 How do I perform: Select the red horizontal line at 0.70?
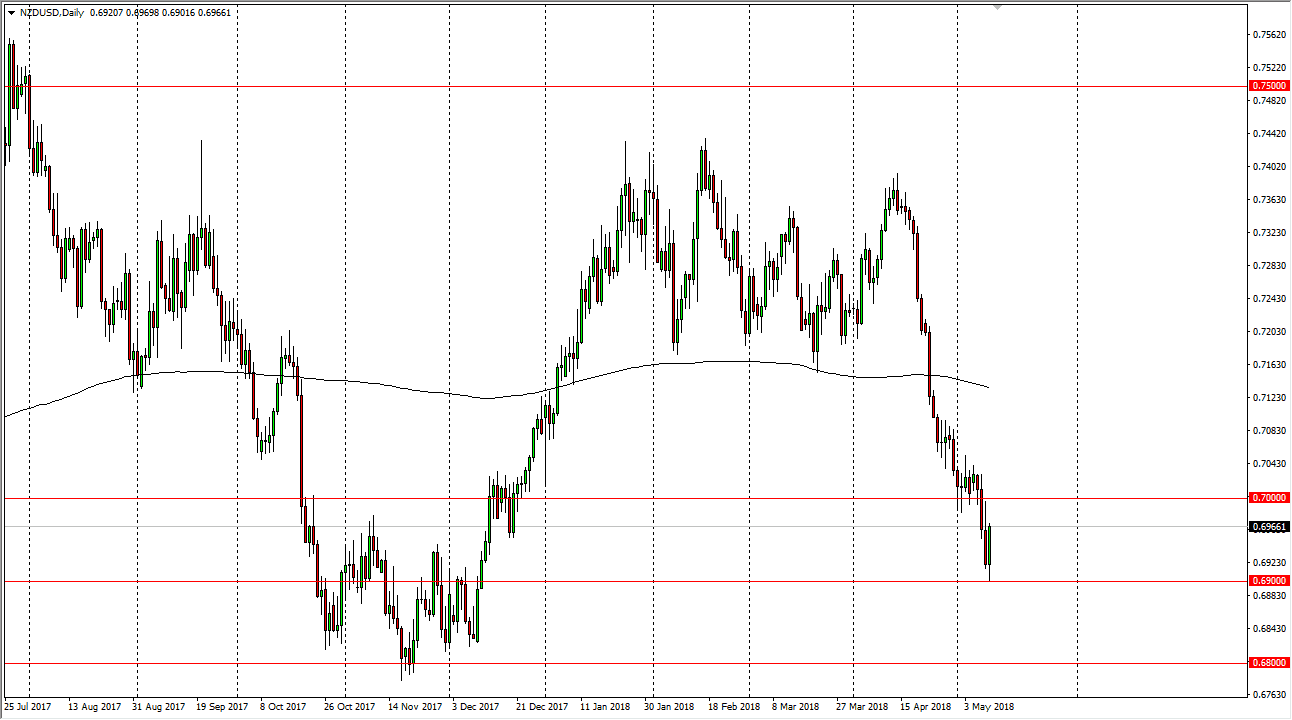[x=600, y=497]
